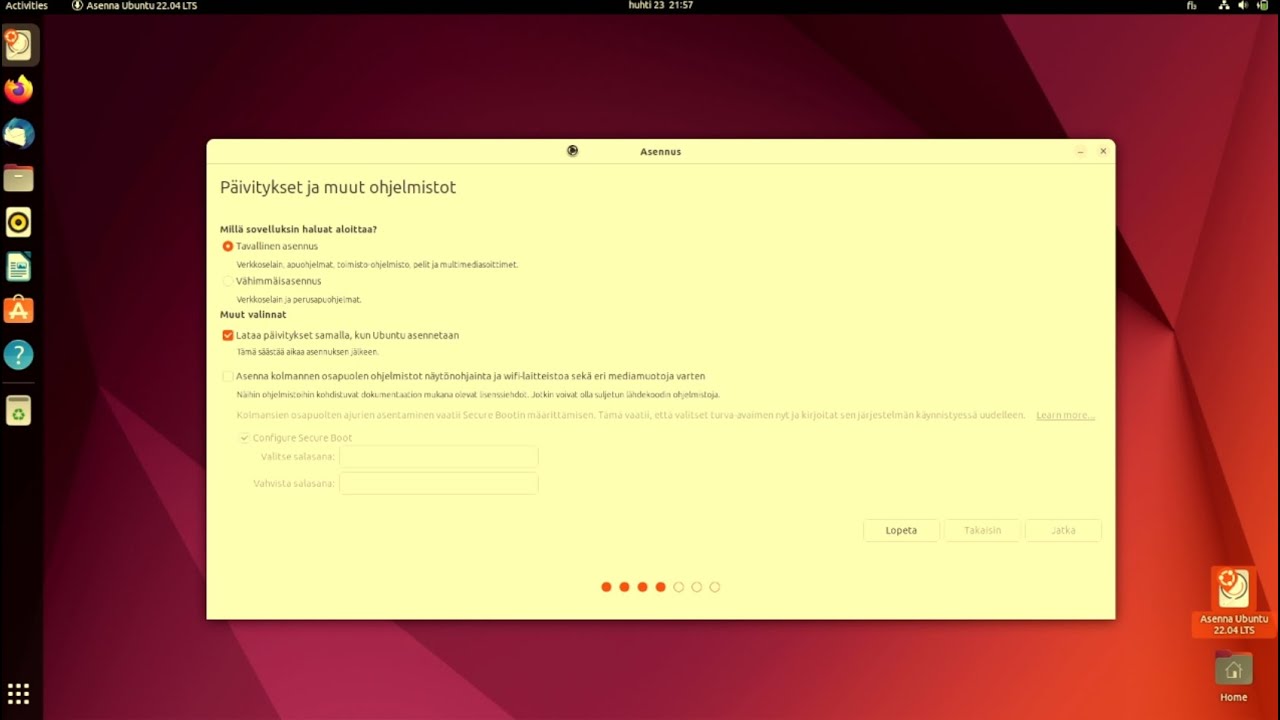Launch Firefox from the dock
The width and height of the screenshot is (1280, 720).
(19, 90)
